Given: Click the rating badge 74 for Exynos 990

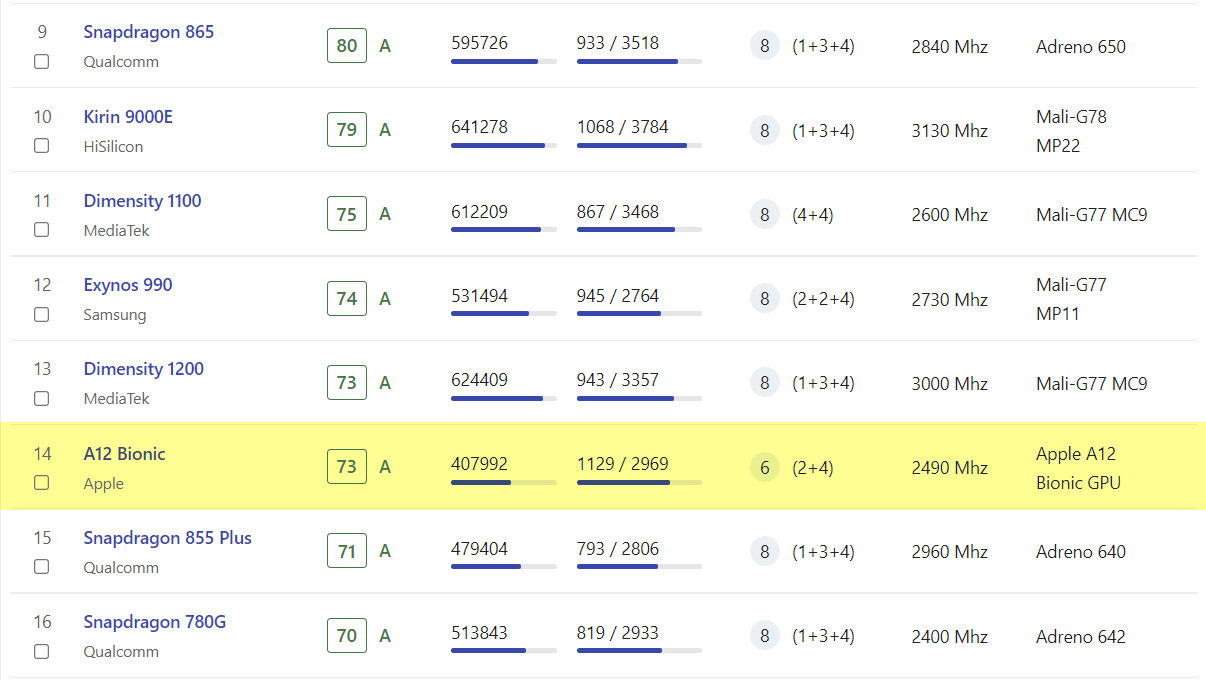Looking at the screenshot, I should pyautogui.click(x=347, y=298).
